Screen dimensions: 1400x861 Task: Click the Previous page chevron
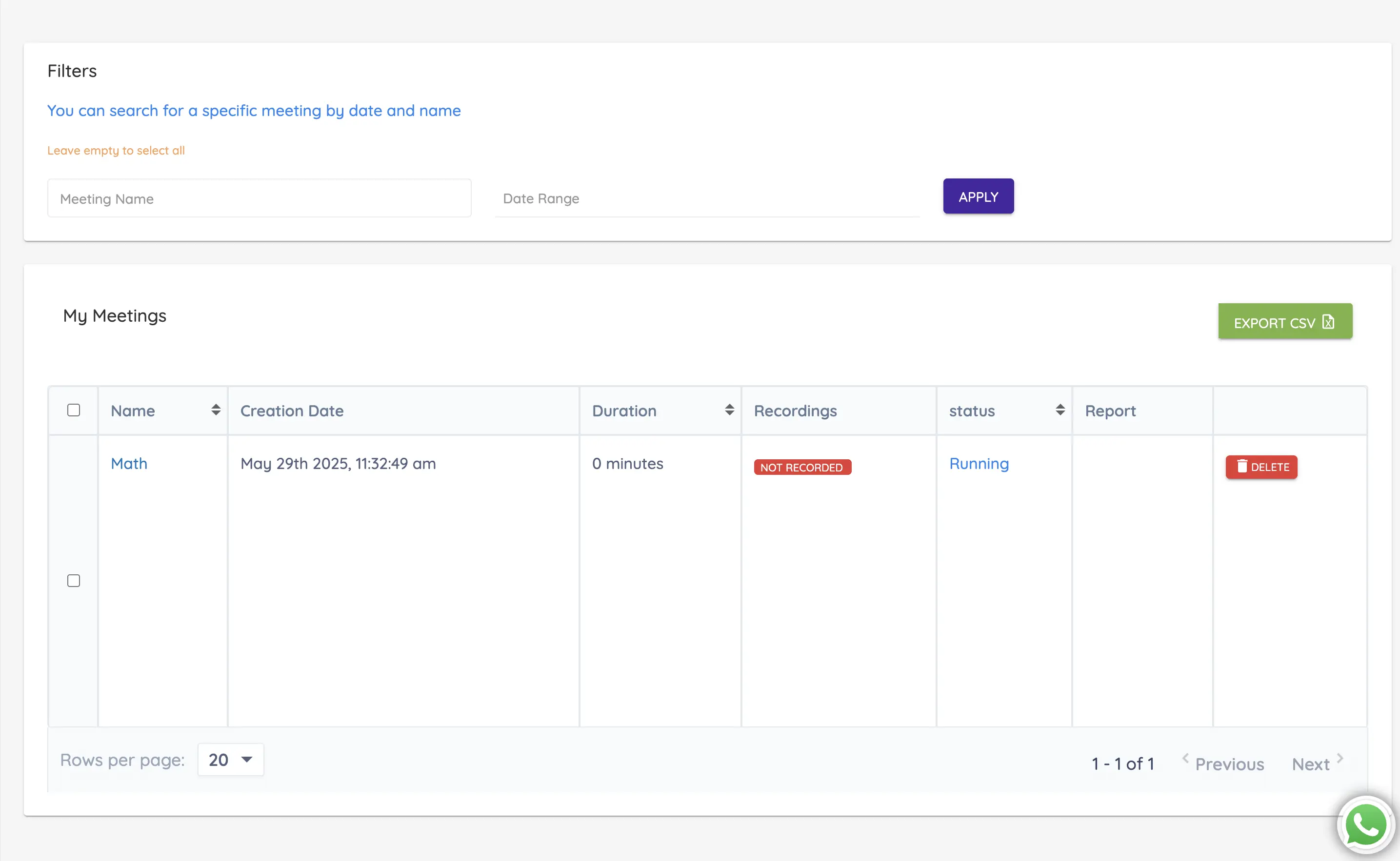[x=1185, y=758]
